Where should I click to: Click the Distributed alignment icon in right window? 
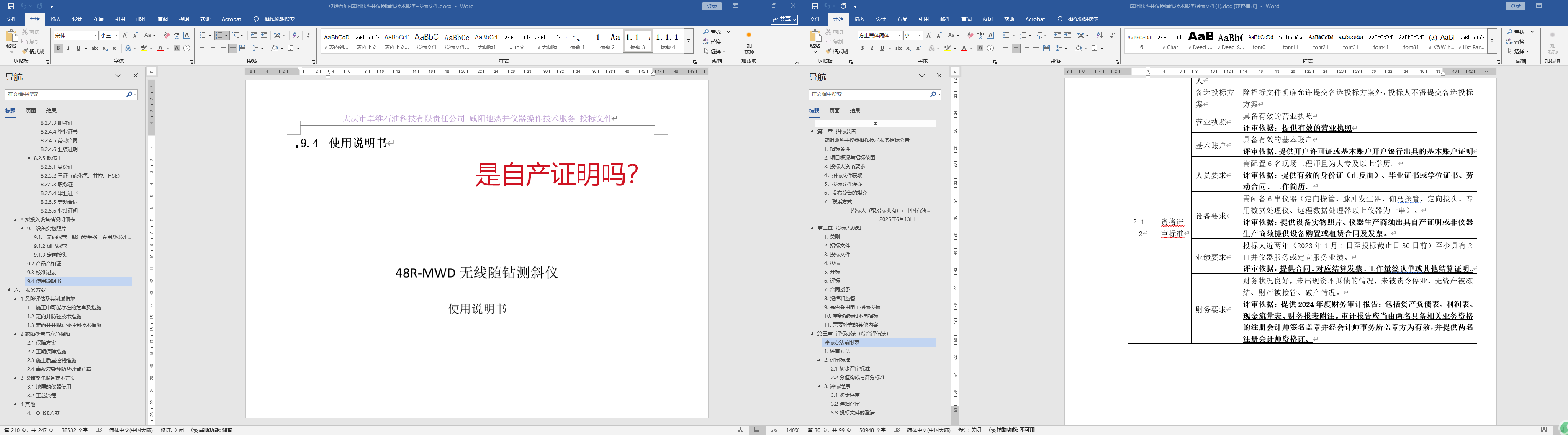[1046, 48]
